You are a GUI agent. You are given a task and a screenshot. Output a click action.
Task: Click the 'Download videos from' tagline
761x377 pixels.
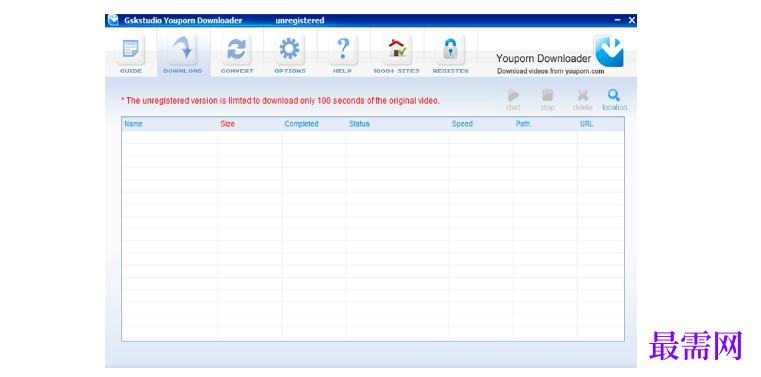tap(550, 71)
